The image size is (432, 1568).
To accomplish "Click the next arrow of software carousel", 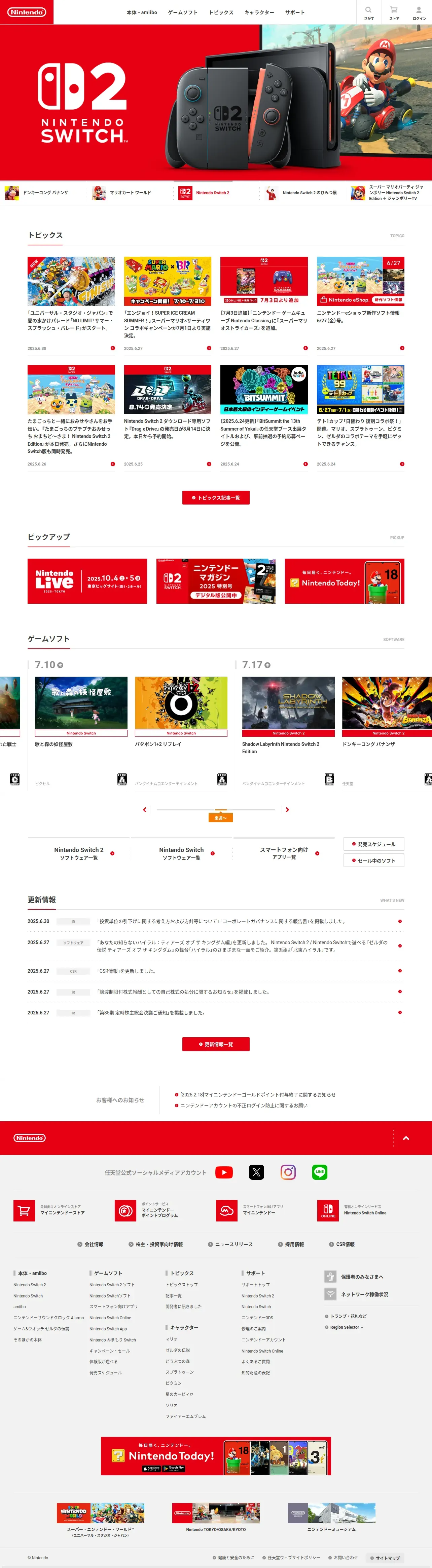I will point(288,810).
